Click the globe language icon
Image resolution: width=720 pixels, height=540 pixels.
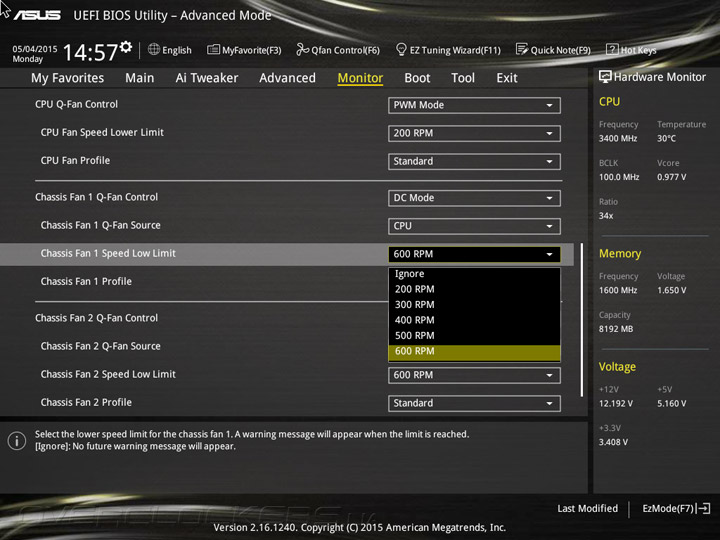(x=154, y=49)
